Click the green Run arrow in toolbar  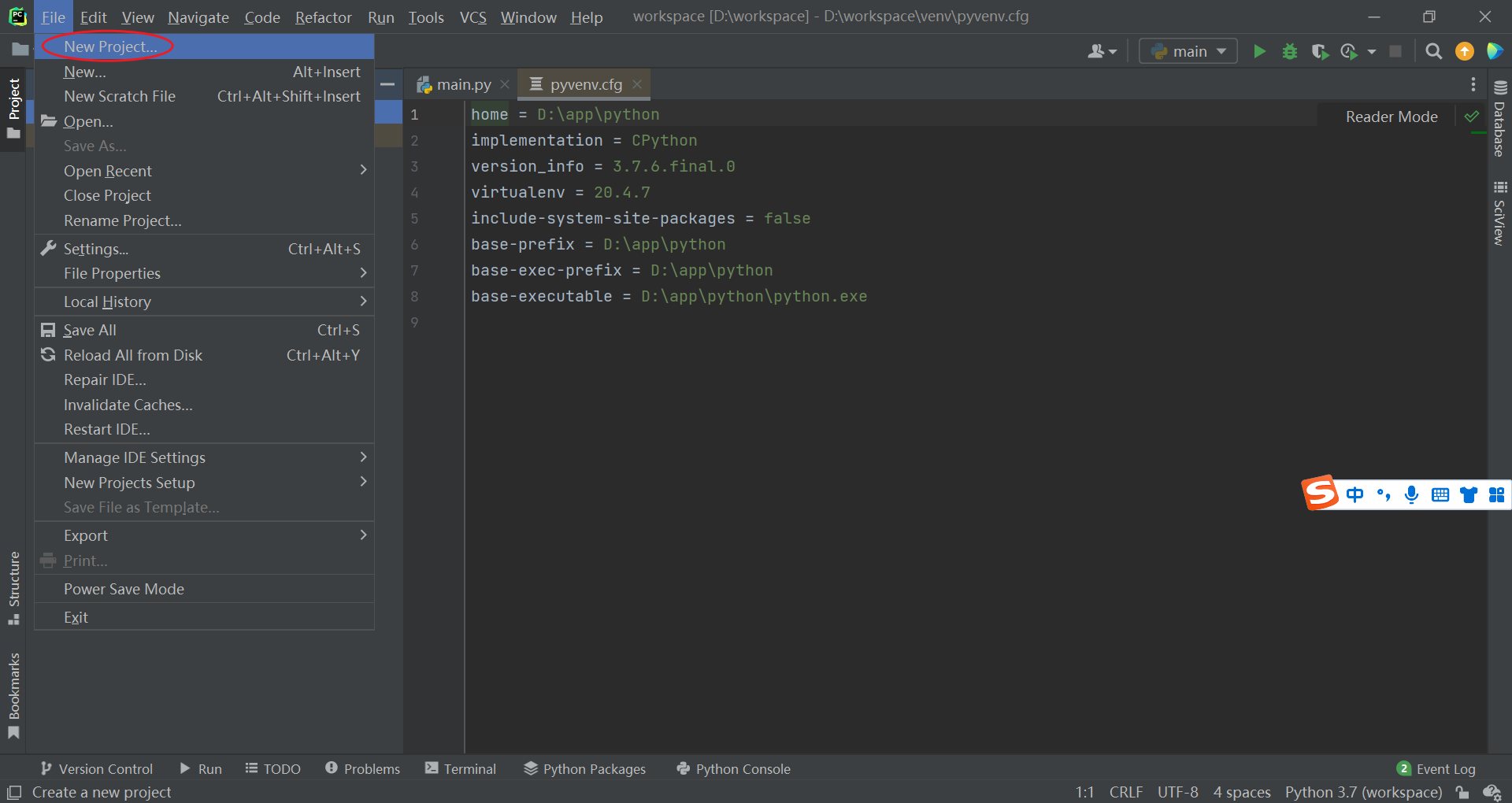point(1259,51)
